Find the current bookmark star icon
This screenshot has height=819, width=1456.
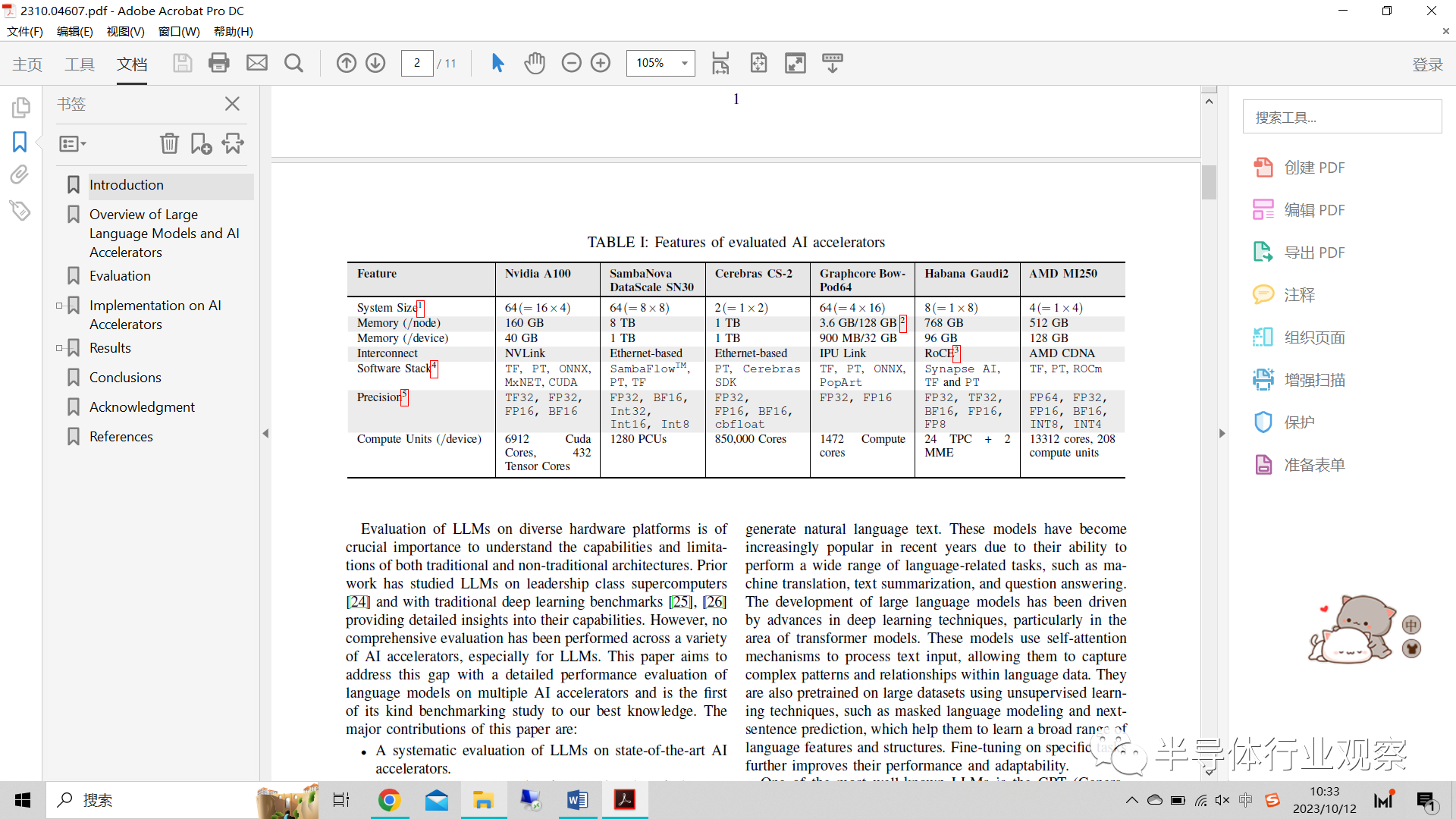[233, 143]
